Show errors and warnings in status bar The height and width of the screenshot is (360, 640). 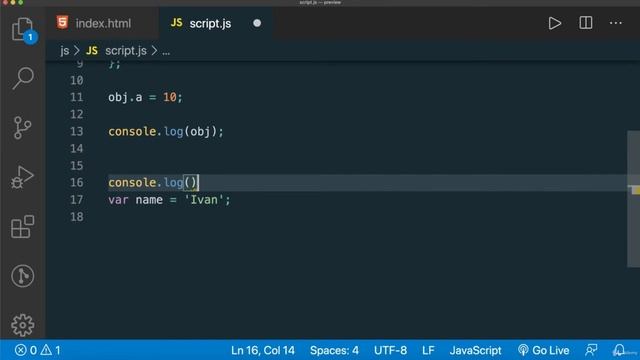(x=38, y=350)
